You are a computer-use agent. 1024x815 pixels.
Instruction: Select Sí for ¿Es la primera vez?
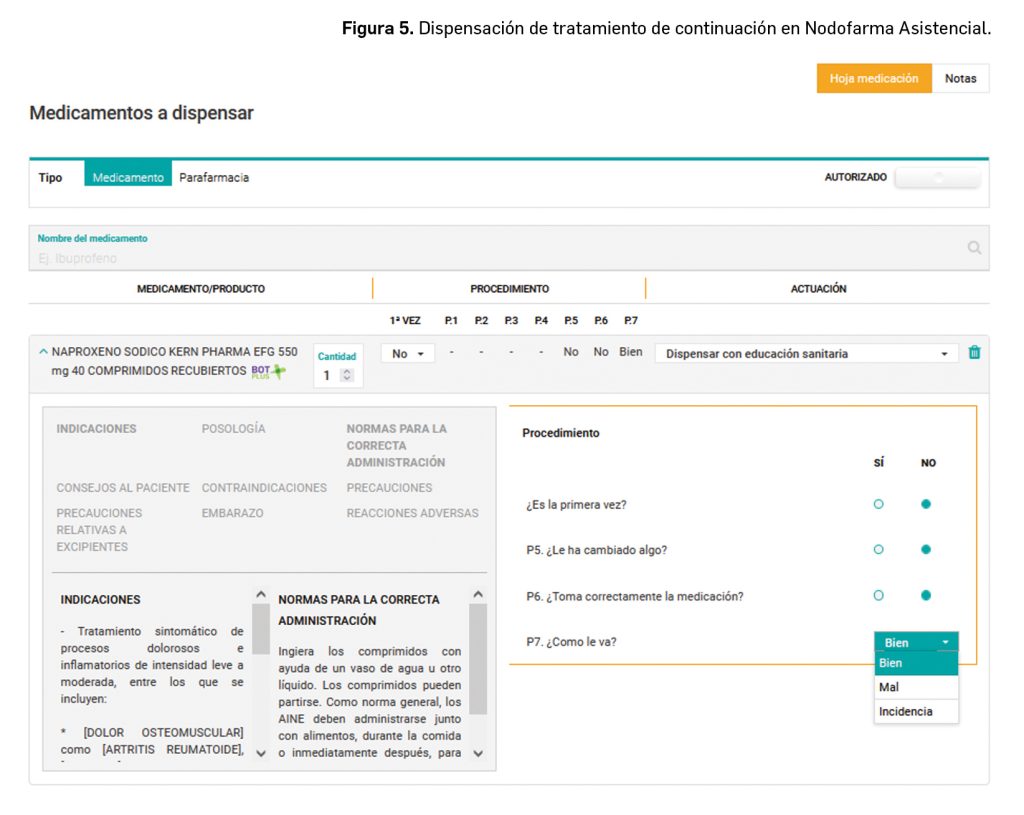878,504
